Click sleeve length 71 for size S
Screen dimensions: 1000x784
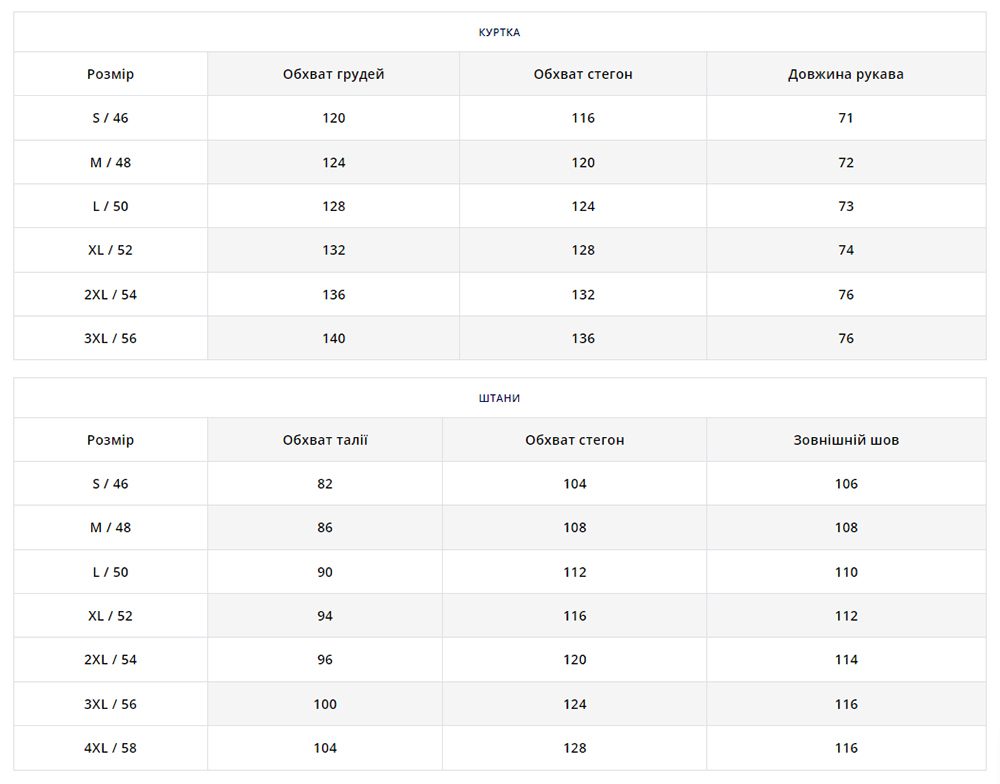(845, 118)
